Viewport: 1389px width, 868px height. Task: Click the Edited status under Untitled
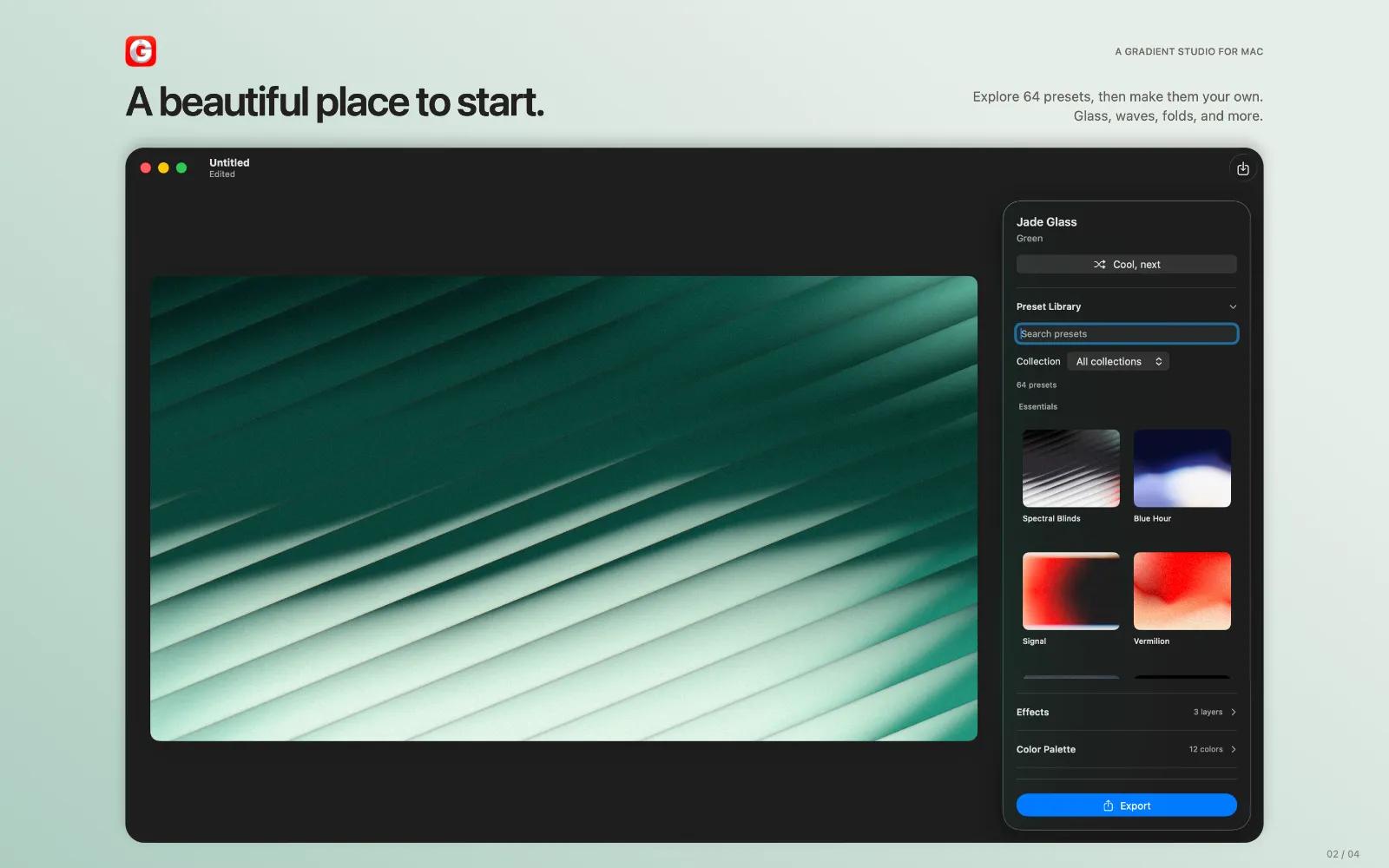(x=222, y=174)
